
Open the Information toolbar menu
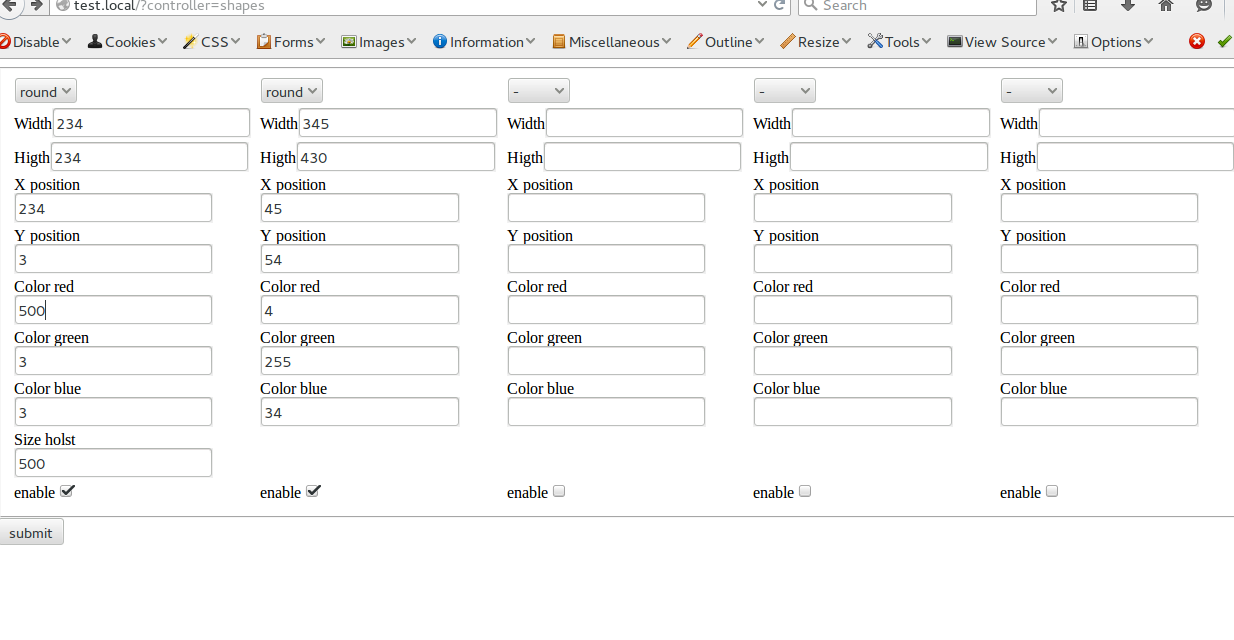point(484,42)
